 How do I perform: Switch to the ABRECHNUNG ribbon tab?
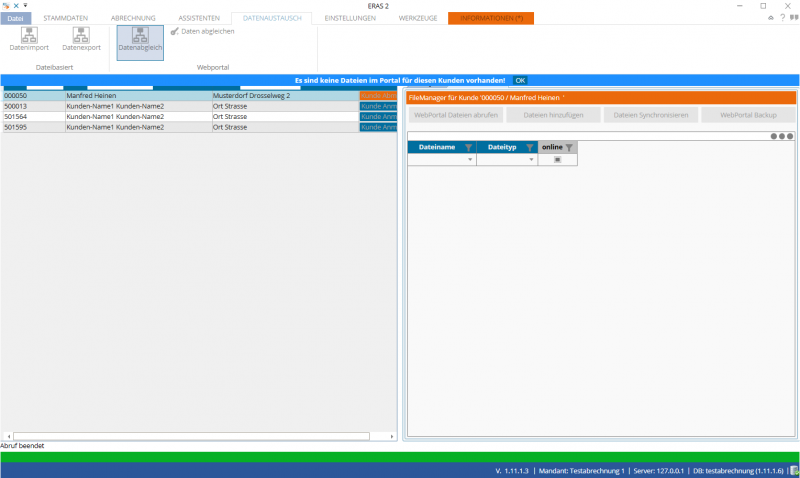(133, 18)
